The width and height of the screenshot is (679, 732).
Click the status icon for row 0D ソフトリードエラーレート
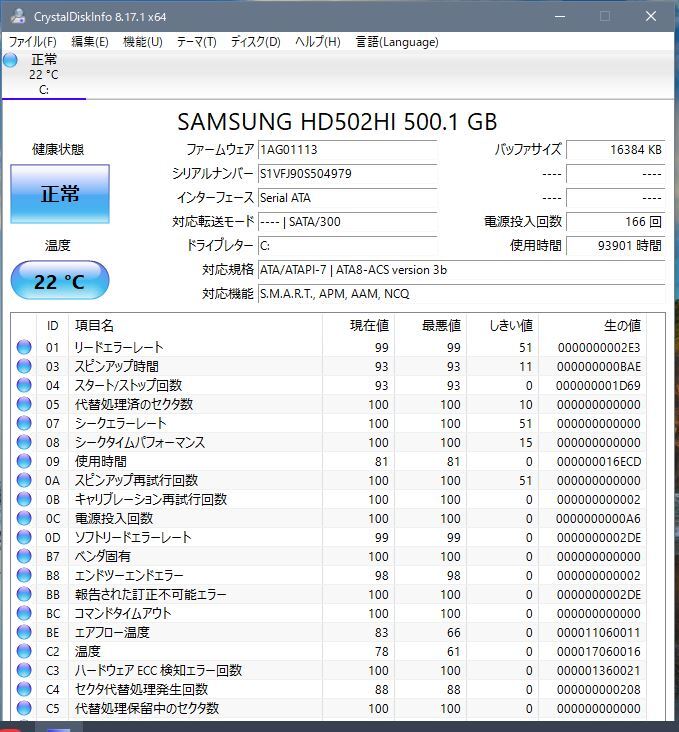(24, 537)
